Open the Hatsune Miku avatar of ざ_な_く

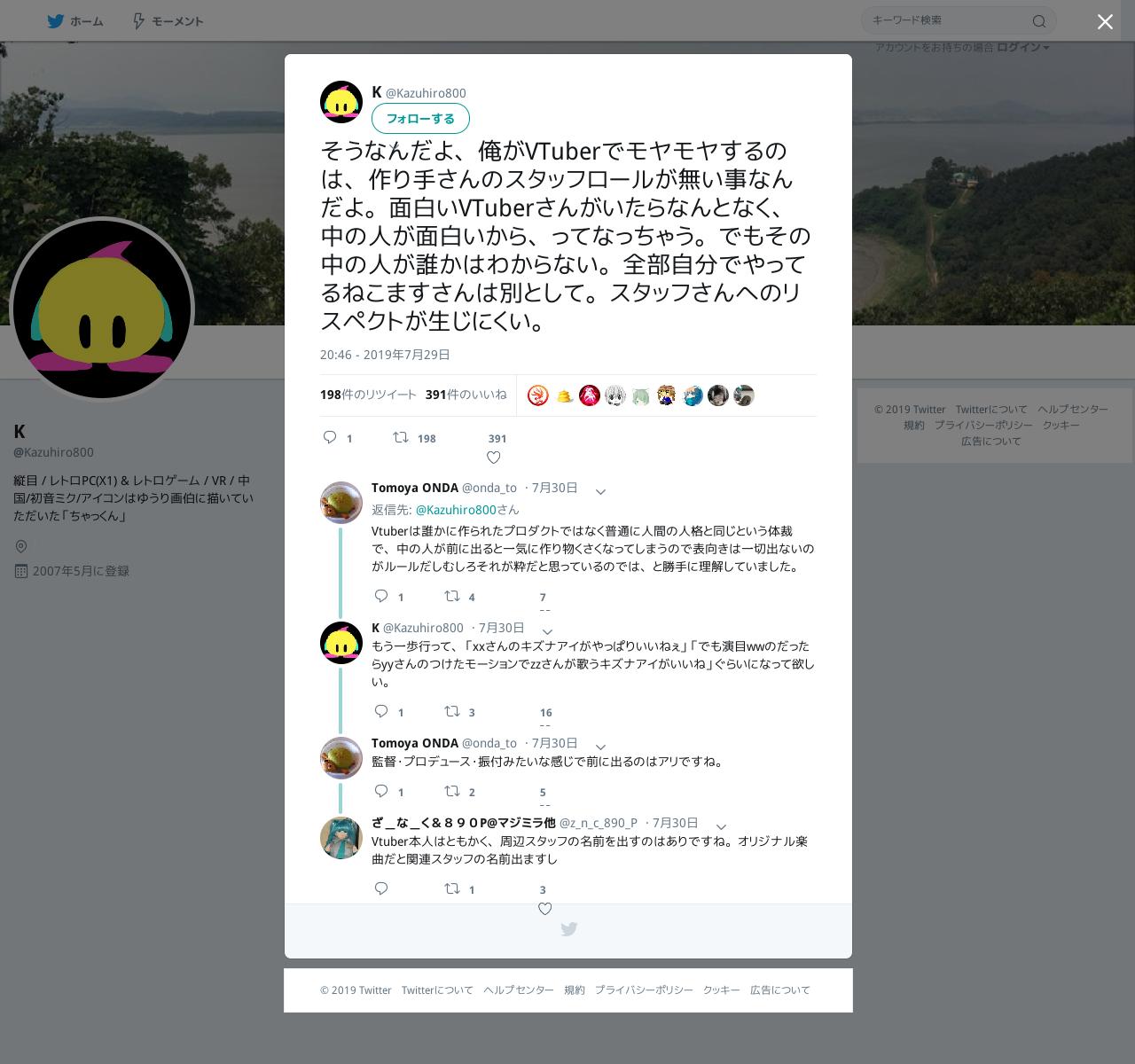tap(341, 838)
